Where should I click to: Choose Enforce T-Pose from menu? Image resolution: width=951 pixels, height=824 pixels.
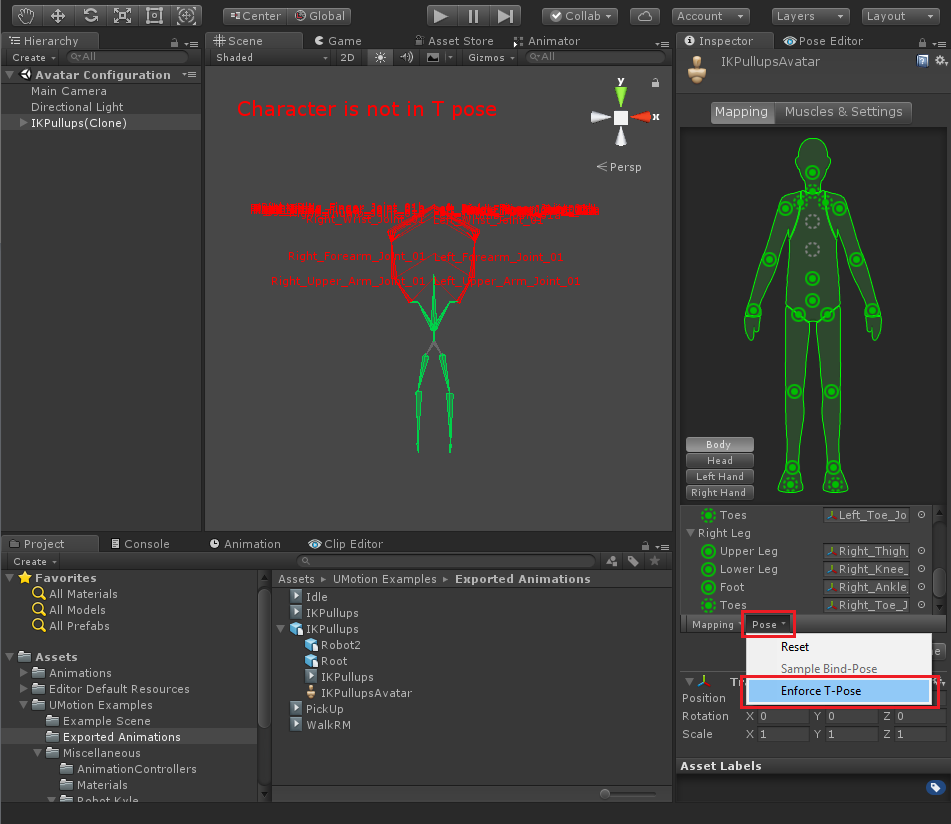[x=820, y=691]
